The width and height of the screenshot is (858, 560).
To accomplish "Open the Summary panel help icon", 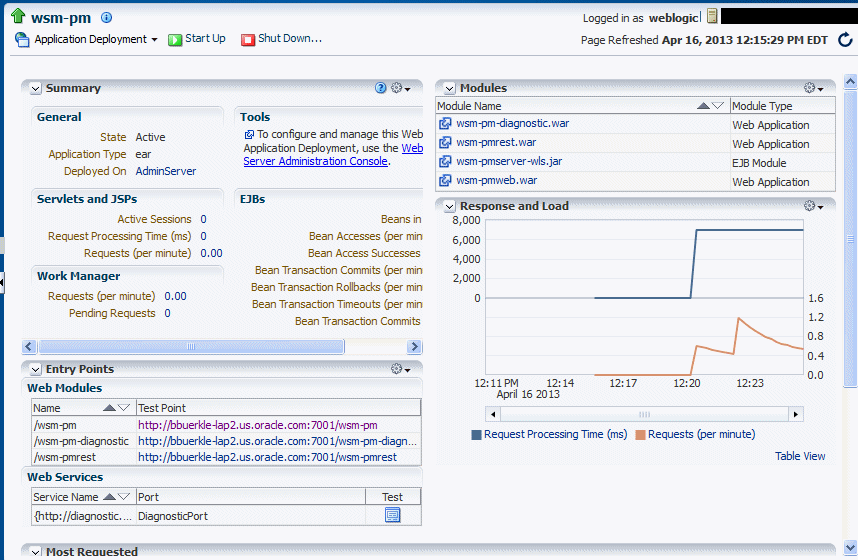I will 381,88.
